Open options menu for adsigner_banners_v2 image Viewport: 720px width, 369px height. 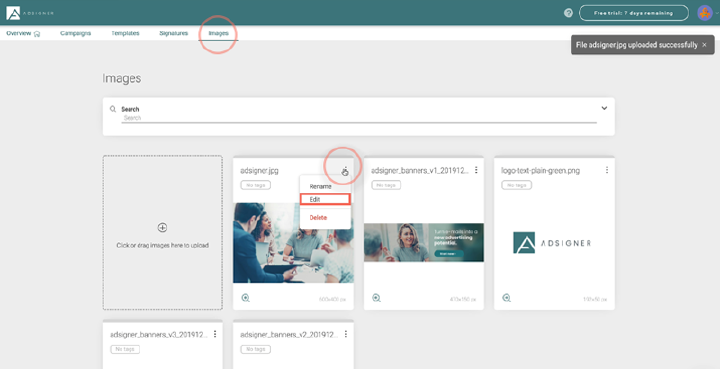345,334
